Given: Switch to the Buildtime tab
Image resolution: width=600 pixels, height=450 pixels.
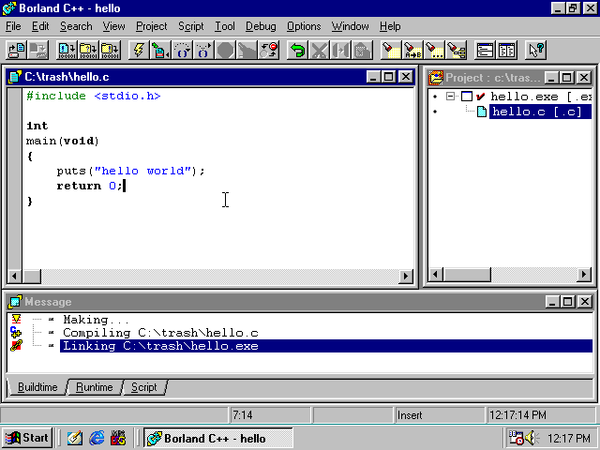Looking at the screenshot, I should [38, 387].
